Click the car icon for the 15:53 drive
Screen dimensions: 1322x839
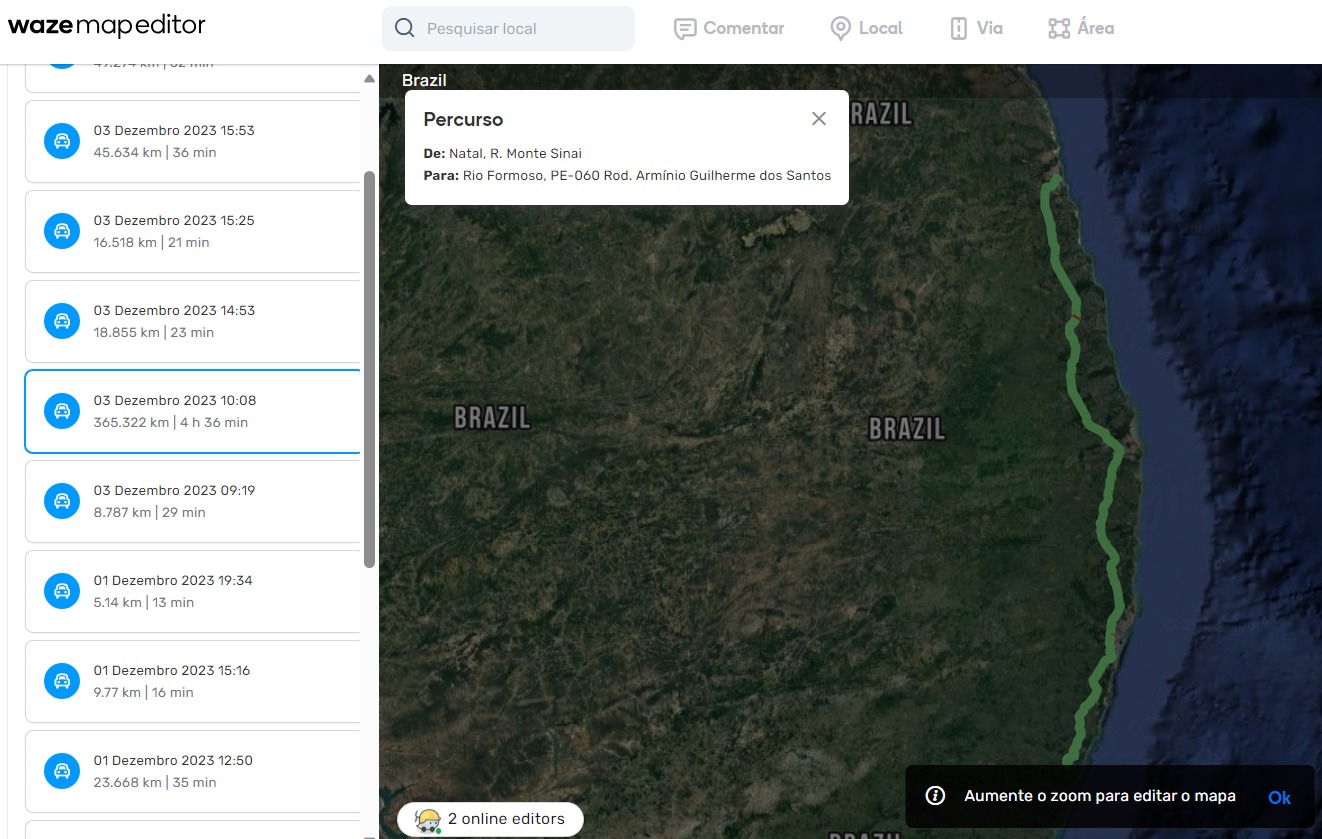click(x=62, y=141)
